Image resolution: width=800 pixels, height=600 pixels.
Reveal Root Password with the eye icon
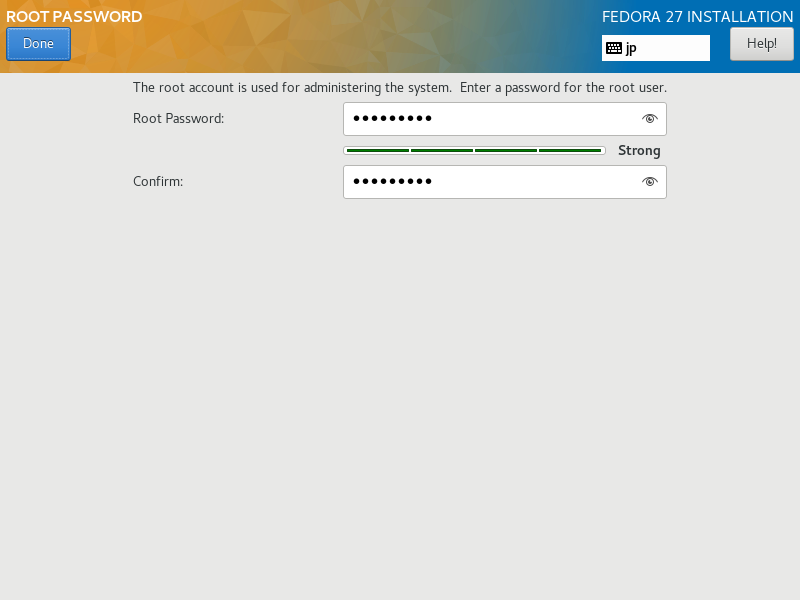(x=649, y=119)
